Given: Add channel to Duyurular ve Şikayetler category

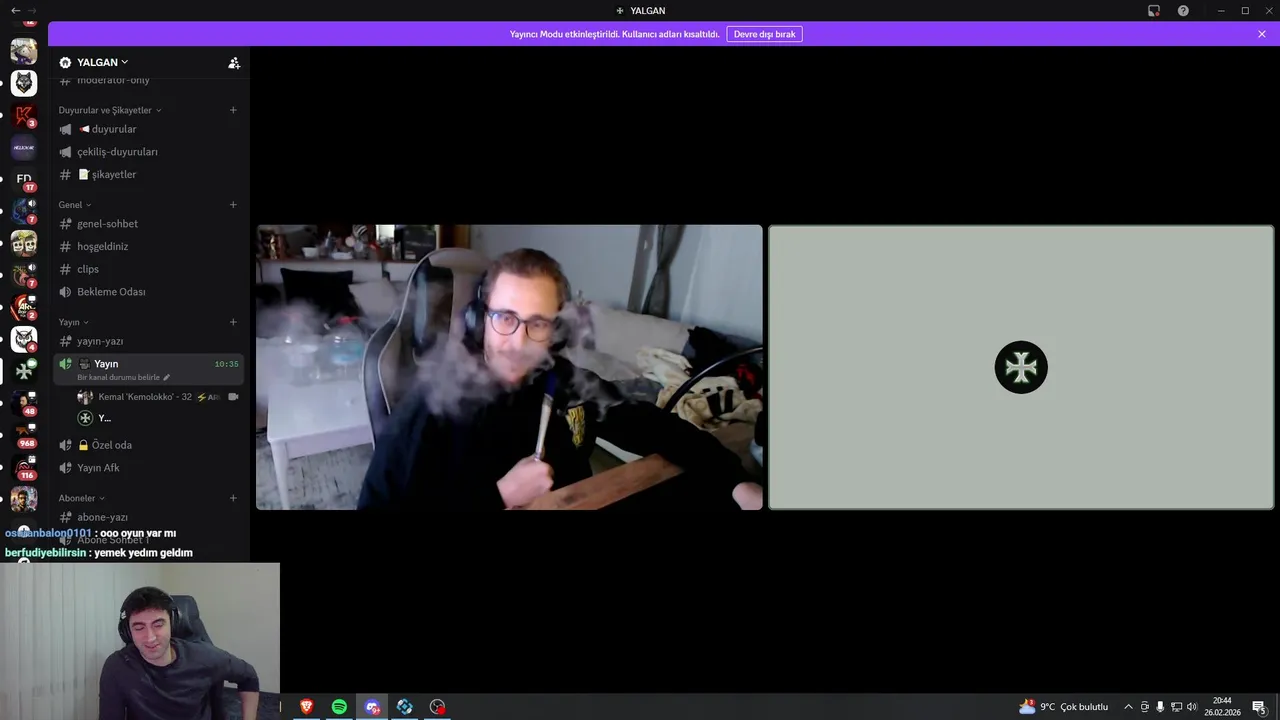Looking at the screenshot, I should [233, 110].
